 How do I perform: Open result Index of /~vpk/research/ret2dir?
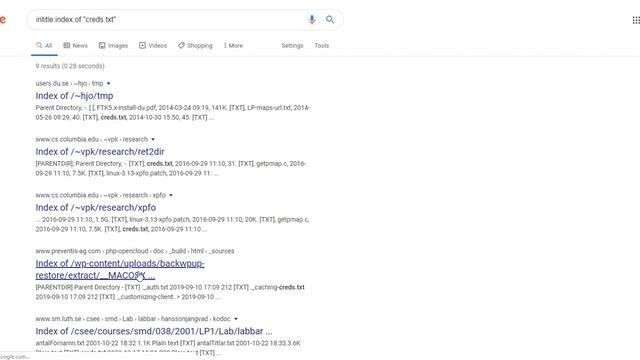100,152
